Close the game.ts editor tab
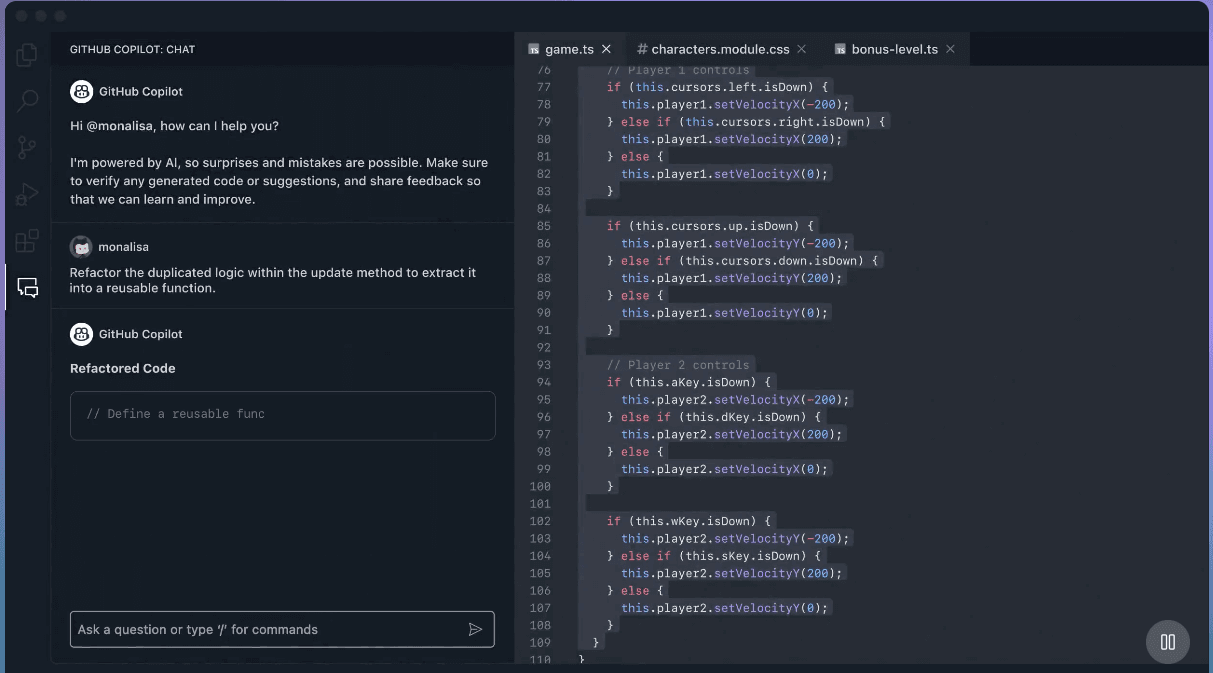Image resolution: width=1213 pixels, height=673 pixels. tap(606, 49)
